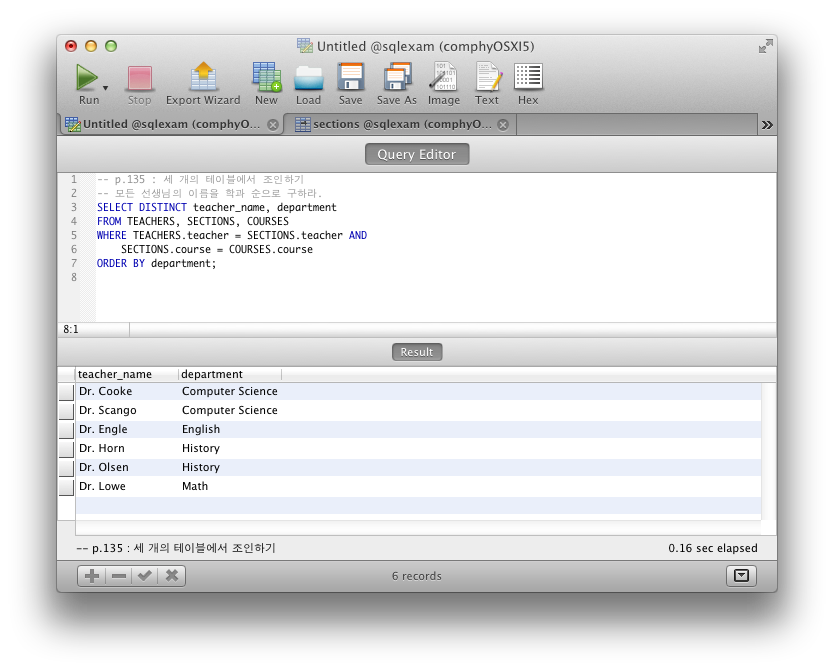The width and height of the screenshot is (834, 671).
Task: Click History cell in Dr. Olsen row
Action: 230,467
